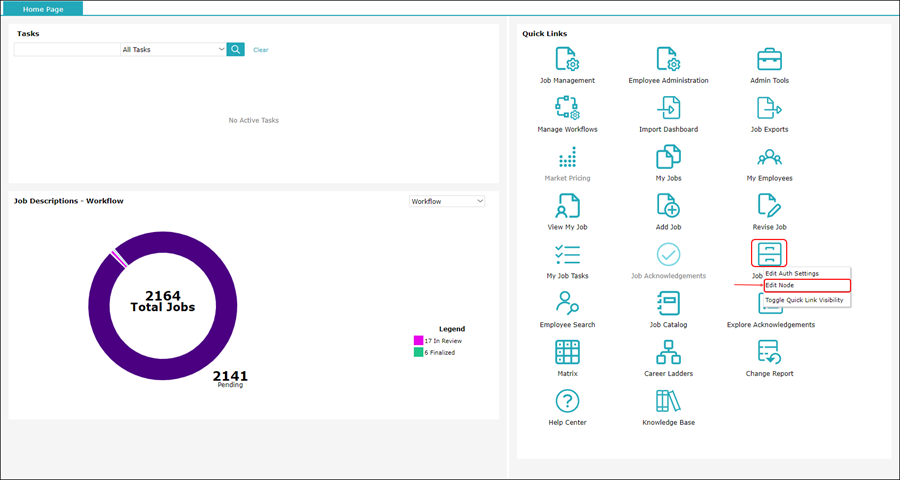The height and width of the screenshot is (481, 900).
Task: Open the Manage Workflows icon
Action: point(567,108)
